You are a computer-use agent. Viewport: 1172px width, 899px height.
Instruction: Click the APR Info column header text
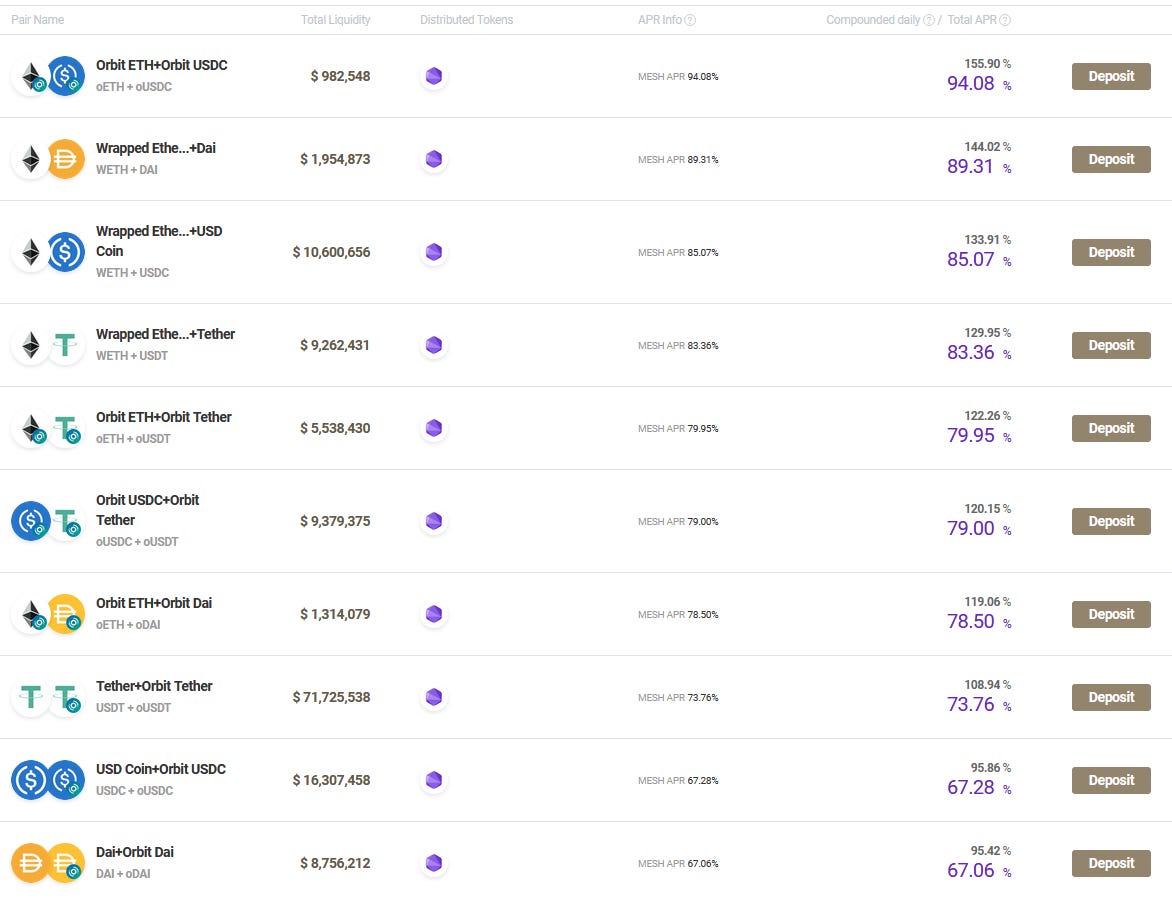660,20
